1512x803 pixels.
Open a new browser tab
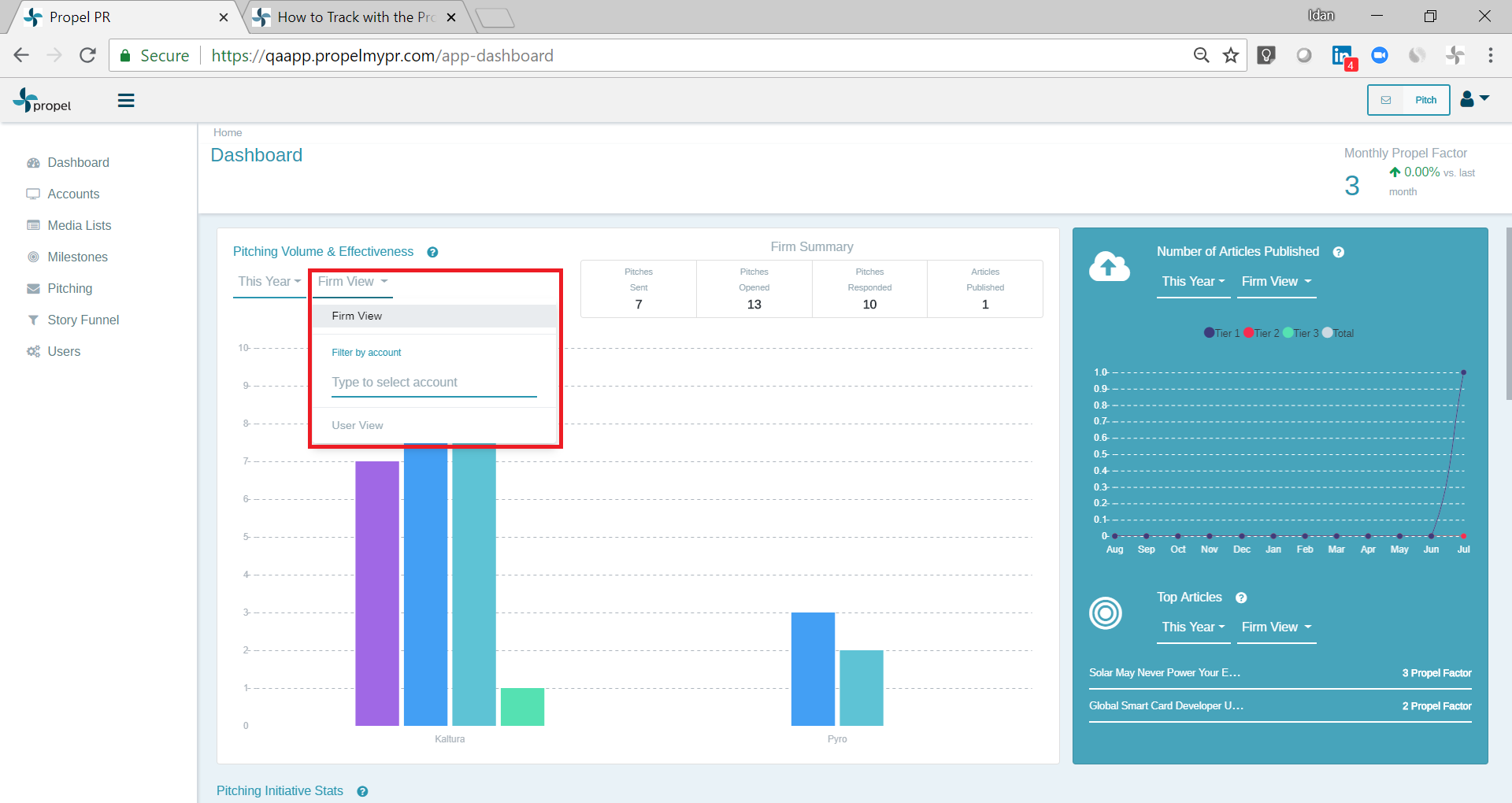point(495,17)
